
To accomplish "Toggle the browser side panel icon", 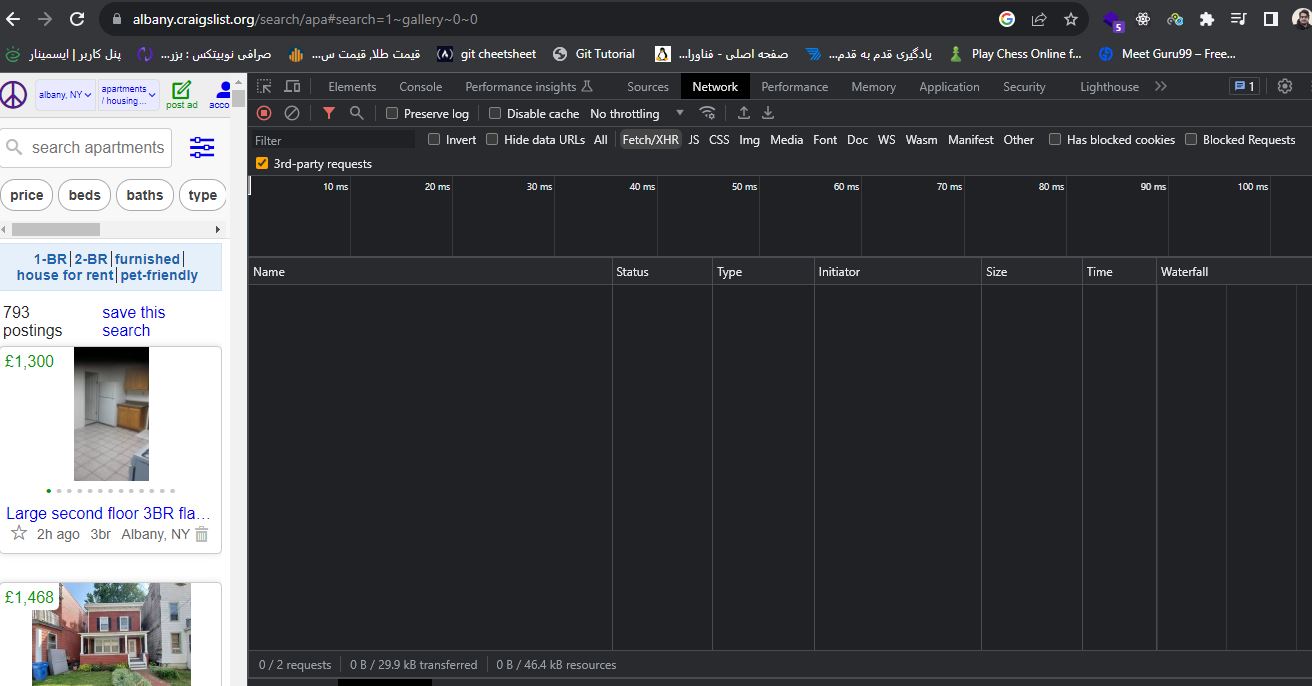I will click(1271, 19).
